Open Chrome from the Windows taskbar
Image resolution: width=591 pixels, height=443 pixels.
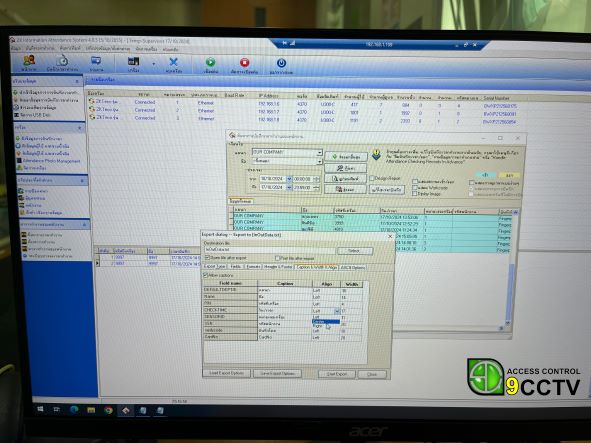coord(108,411)
